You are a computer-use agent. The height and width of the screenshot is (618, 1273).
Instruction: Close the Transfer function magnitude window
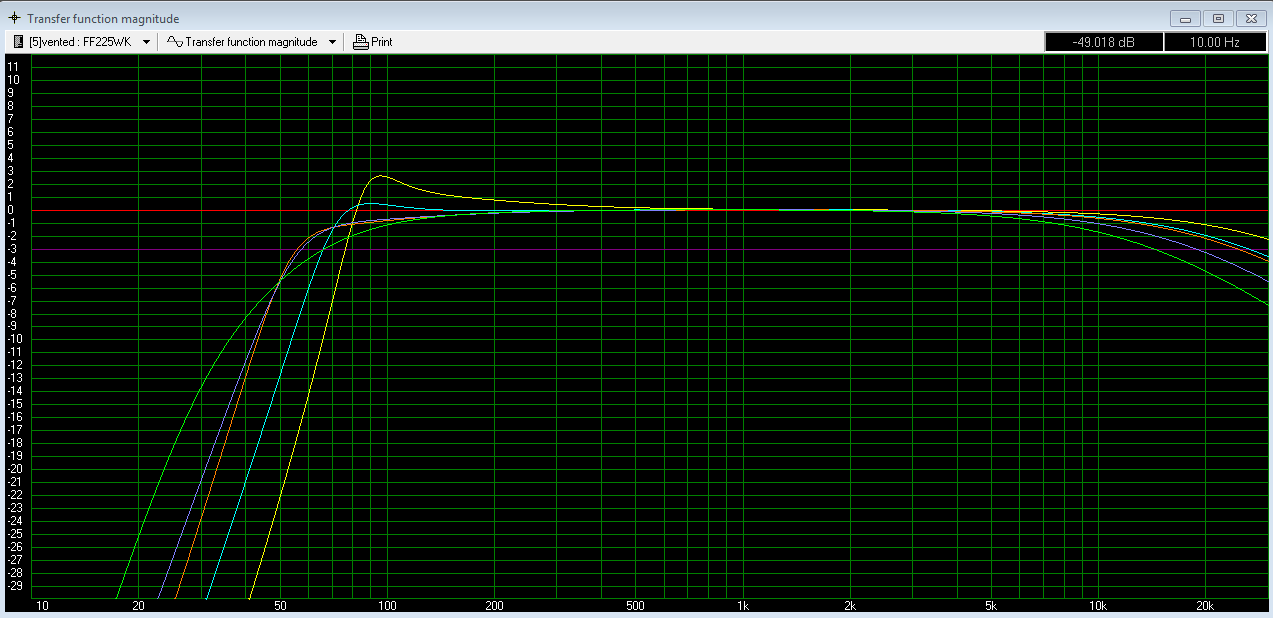(1250, 18)
